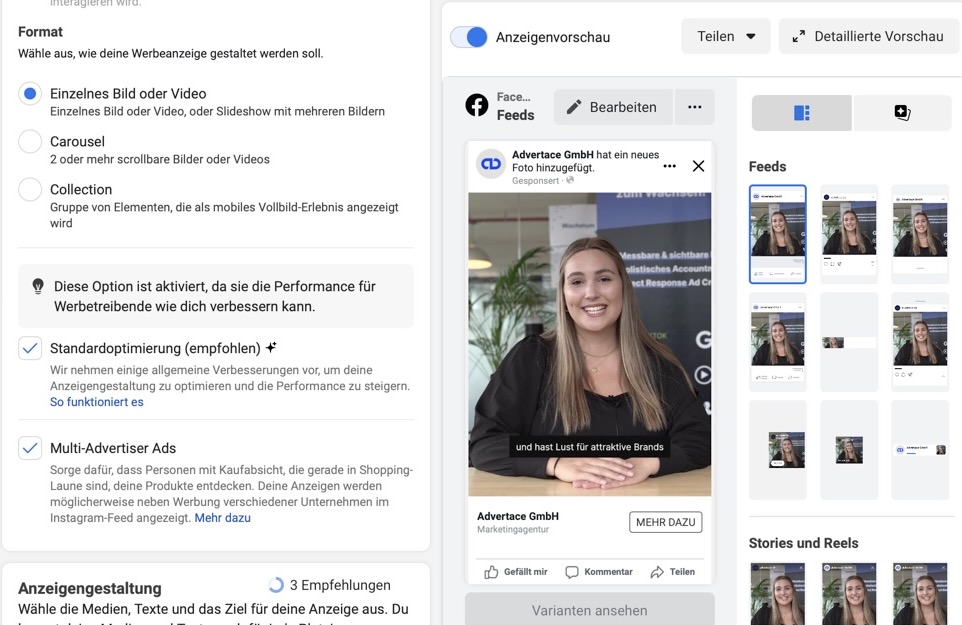This screenshot has height=625, width=962.
Task: Turn off the Anzeigenvorschau toggle
Action: (x=469, y=37)
